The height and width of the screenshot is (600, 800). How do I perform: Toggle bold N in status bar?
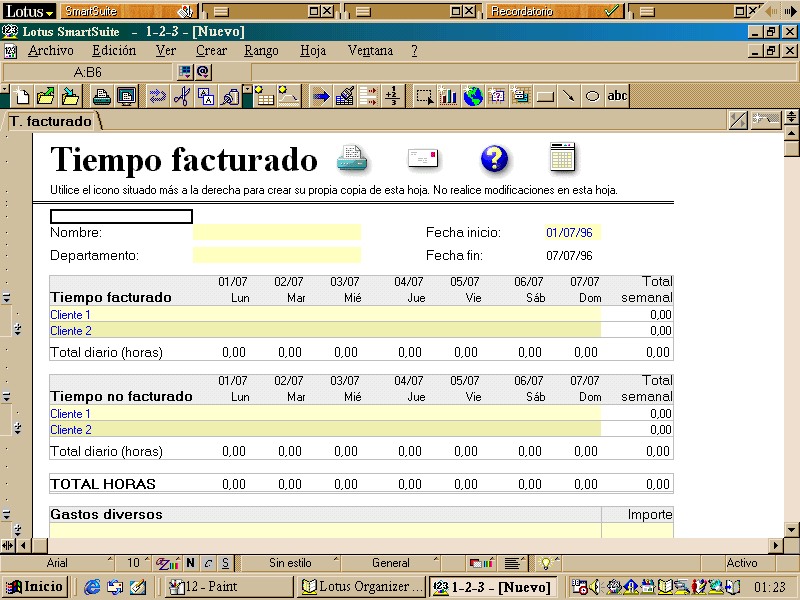tap(190, 563)
